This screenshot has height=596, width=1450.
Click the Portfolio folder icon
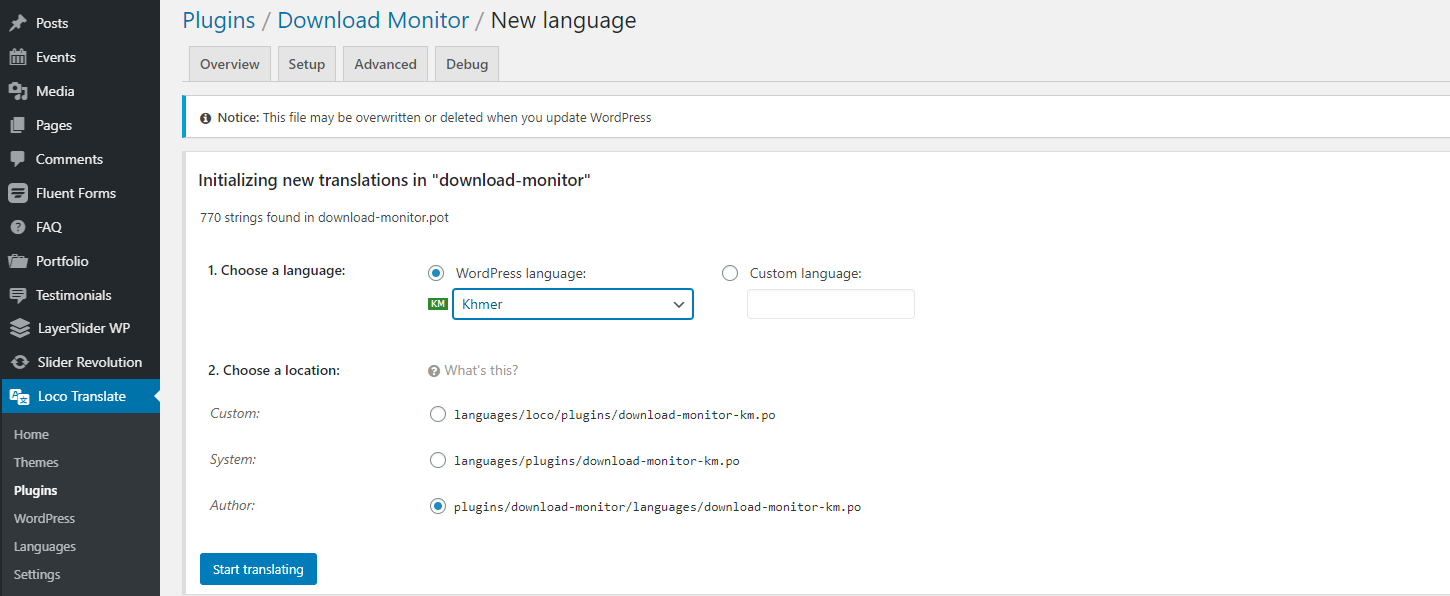click(x=18, y=261)
